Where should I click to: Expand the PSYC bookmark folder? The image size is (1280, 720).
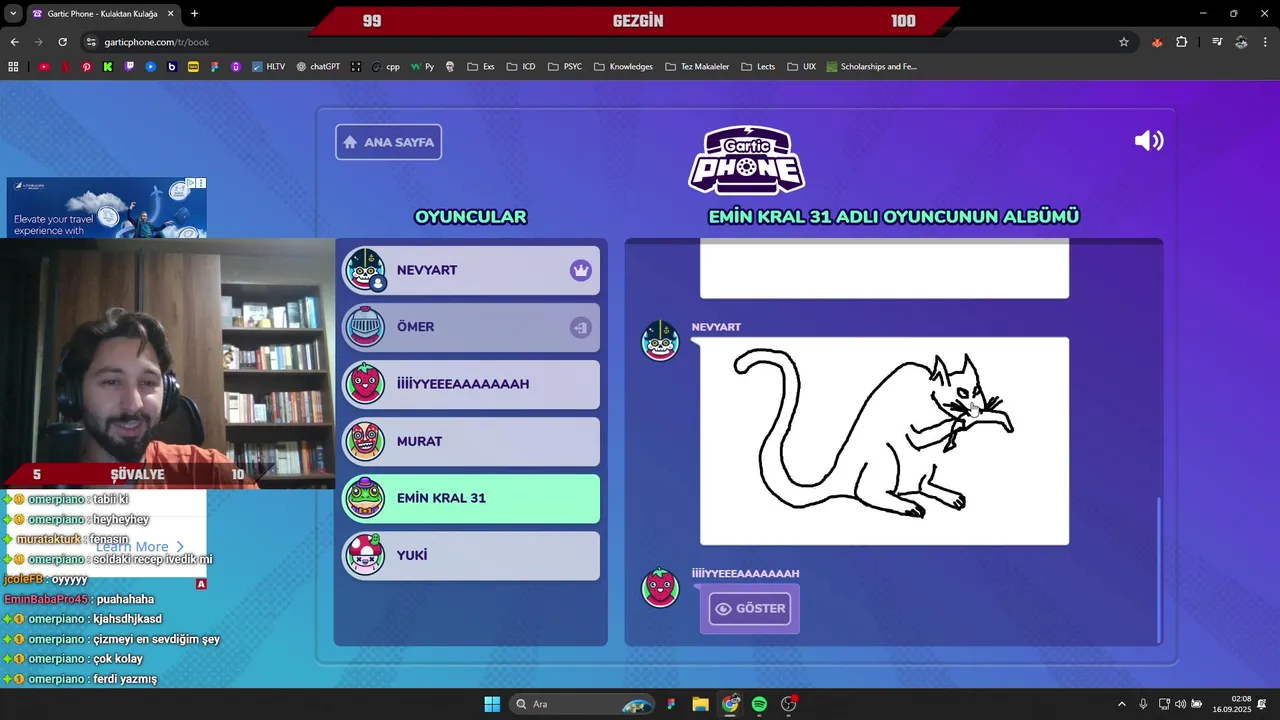tap(565, 67)
